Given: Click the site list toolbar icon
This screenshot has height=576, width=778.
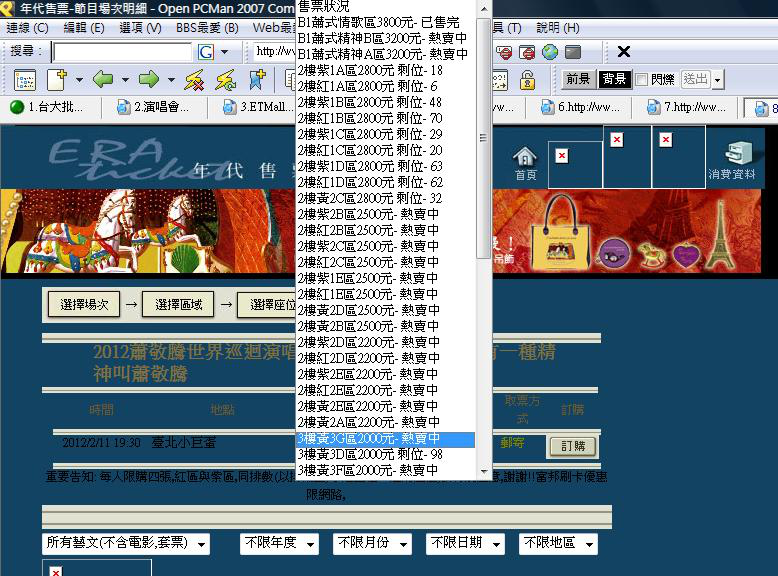Looking at the screenshot, I should (25, 79).
